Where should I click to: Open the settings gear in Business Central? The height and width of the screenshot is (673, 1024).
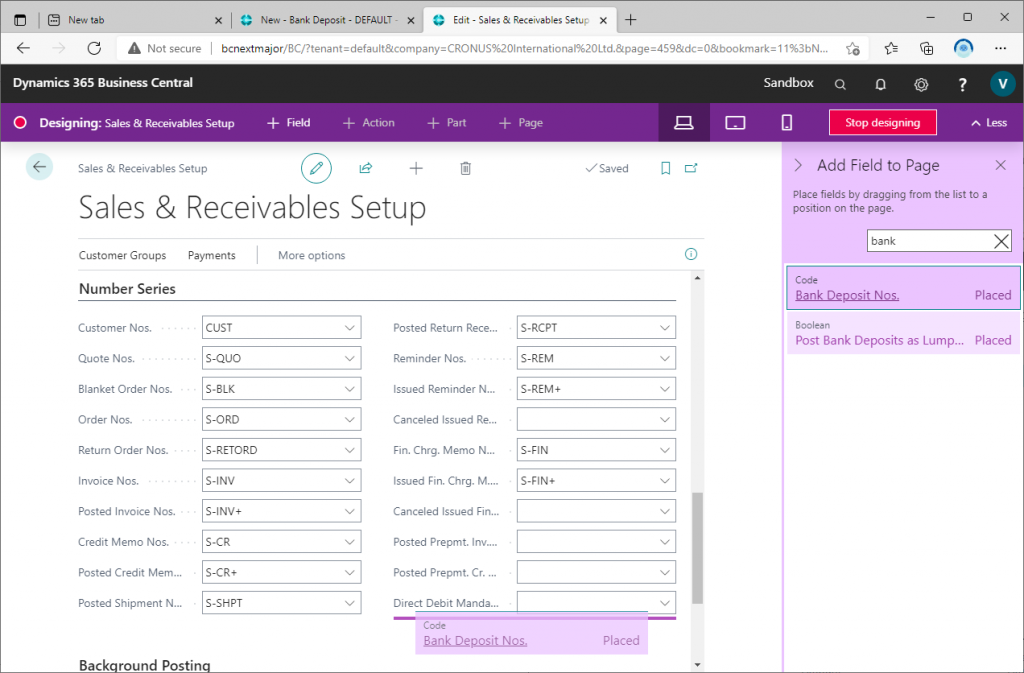(921, 84)
